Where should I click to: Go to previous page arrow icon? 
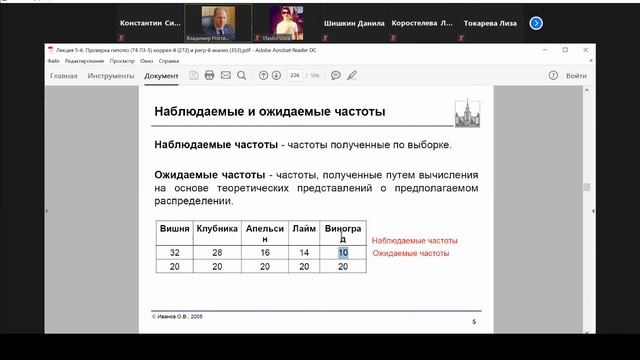tap(264, 76)
